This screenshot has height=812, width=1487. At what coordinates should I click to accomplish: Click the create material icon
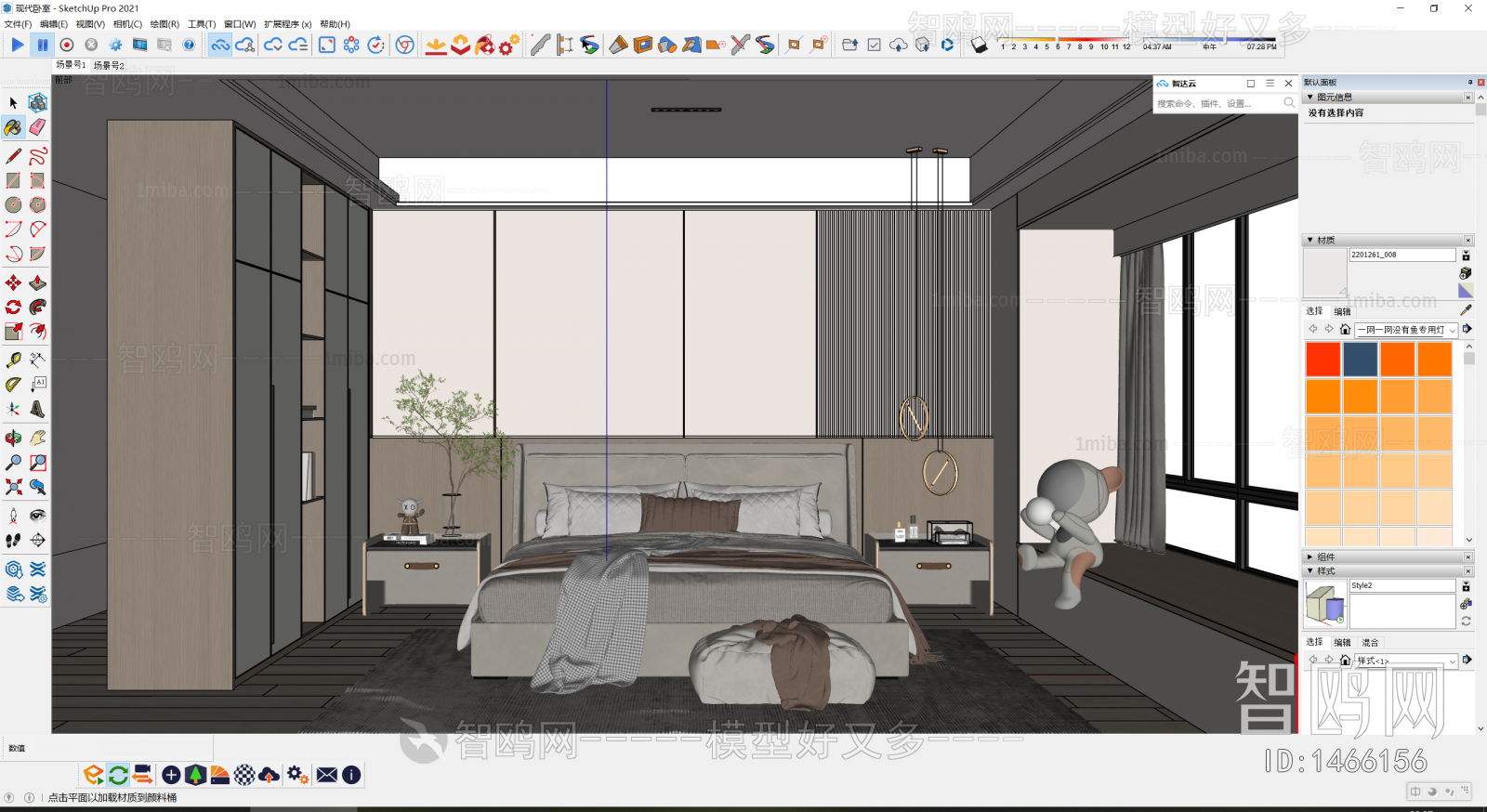coord(1466,273)
